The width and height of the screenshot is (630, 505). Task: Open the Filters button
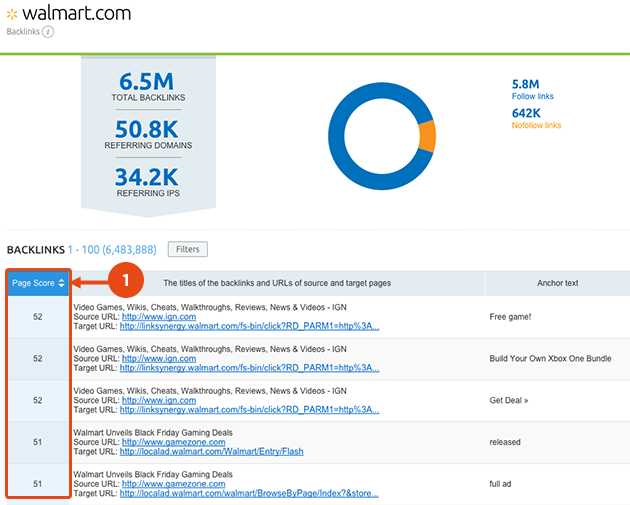click(188, 249)
